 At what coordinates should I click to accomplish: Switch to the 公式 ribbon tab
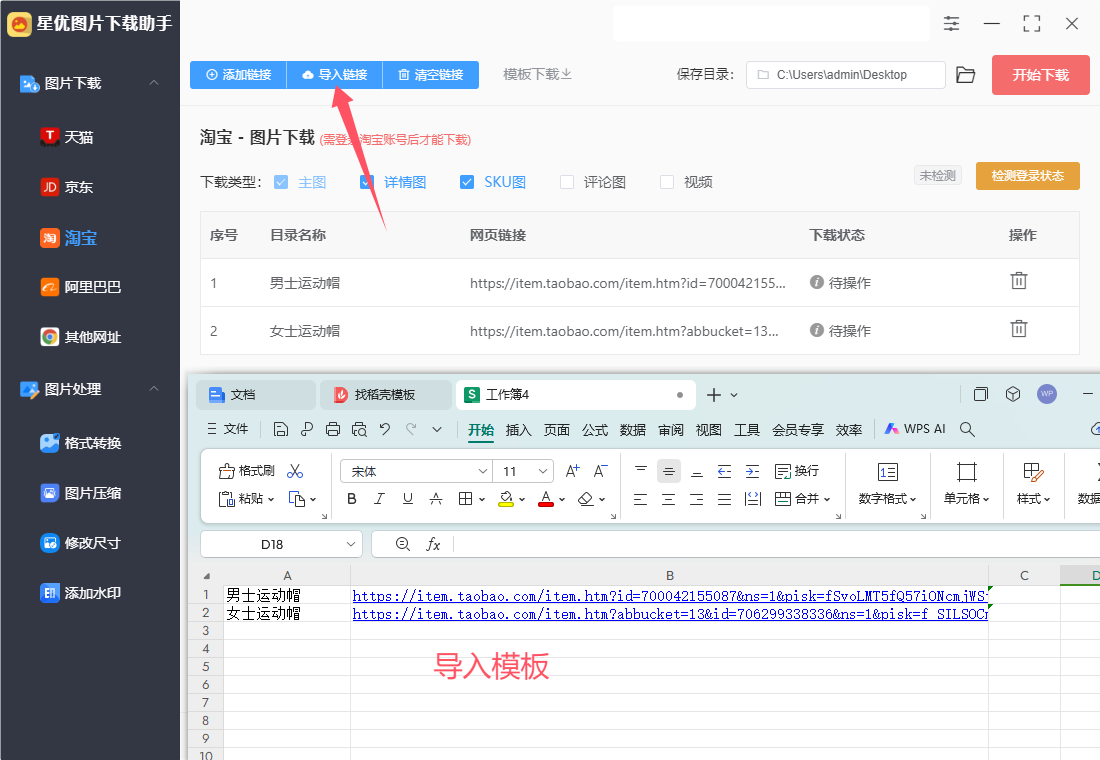(595, 429)
